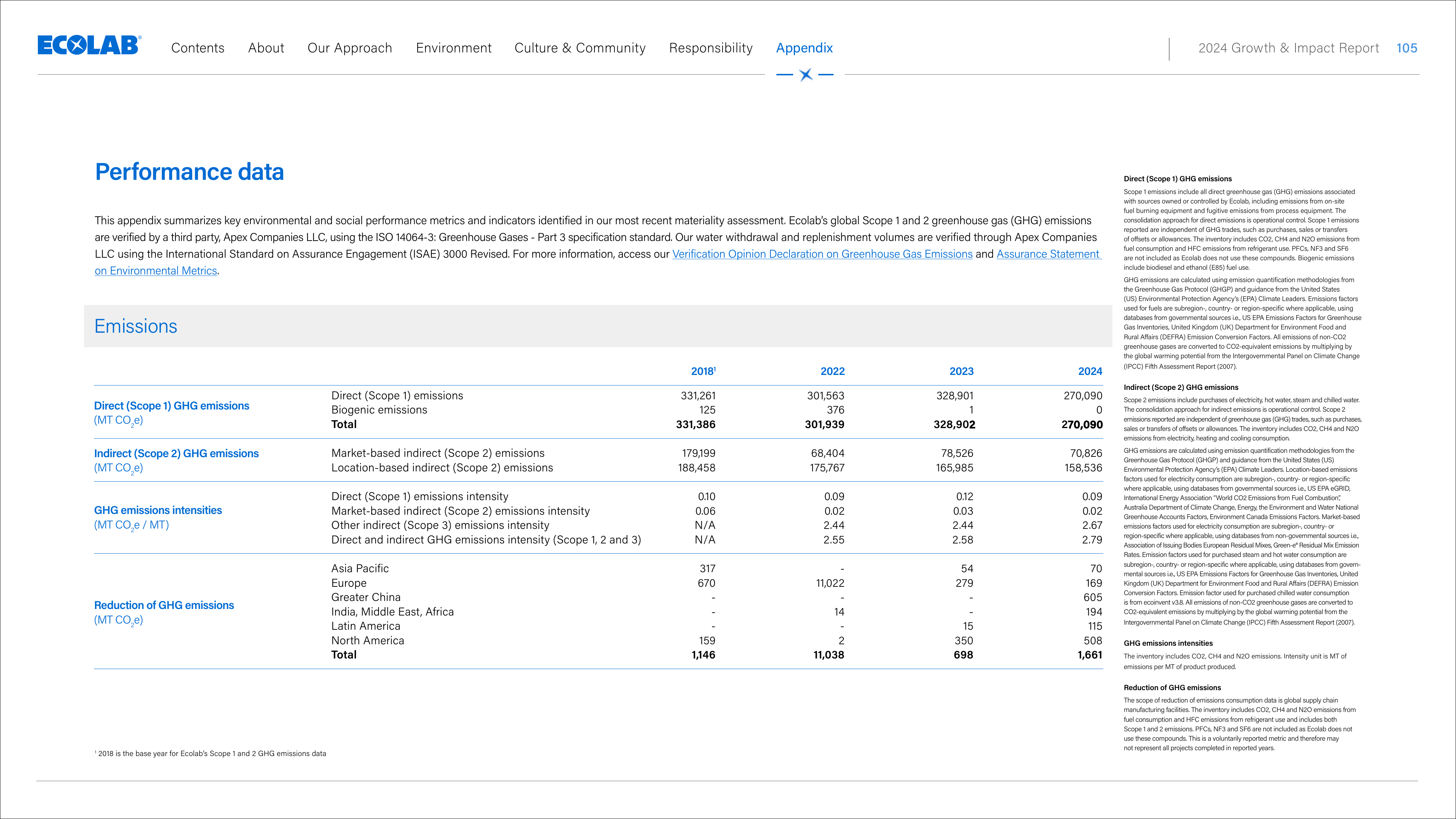The width and height of the screenshot is (1456, 819).
Task: Open the Contents navigation item
Action: click(198, 48)
